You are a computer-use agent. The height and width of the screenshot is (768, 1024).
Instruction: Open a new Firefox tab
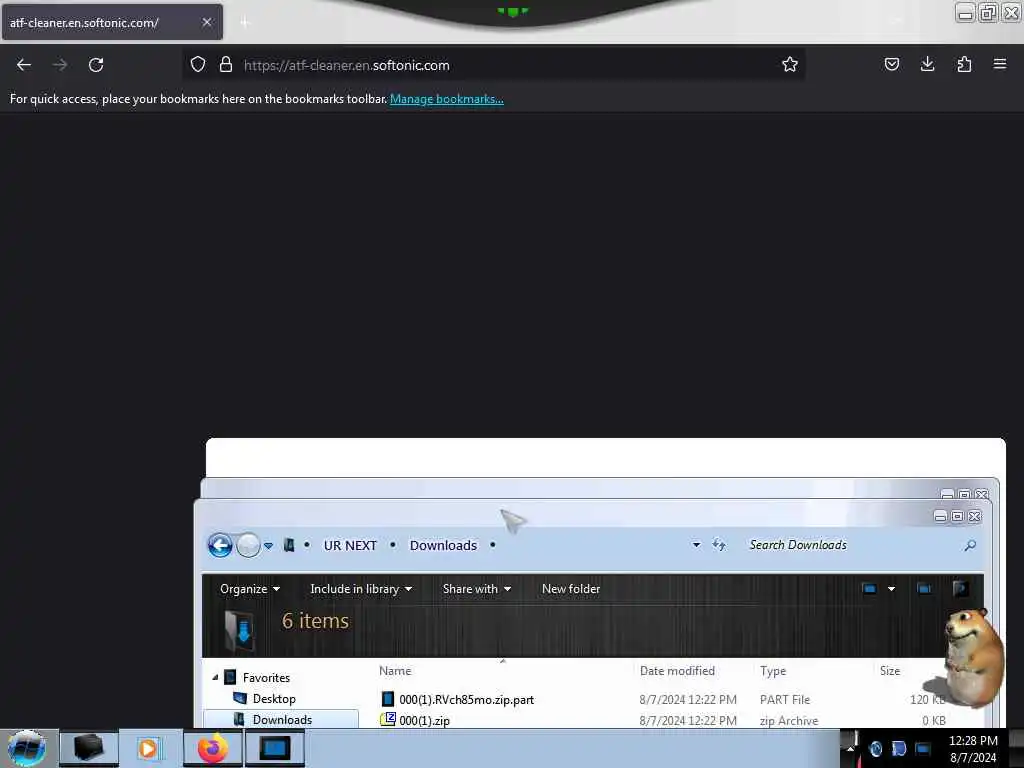(244, 23)
